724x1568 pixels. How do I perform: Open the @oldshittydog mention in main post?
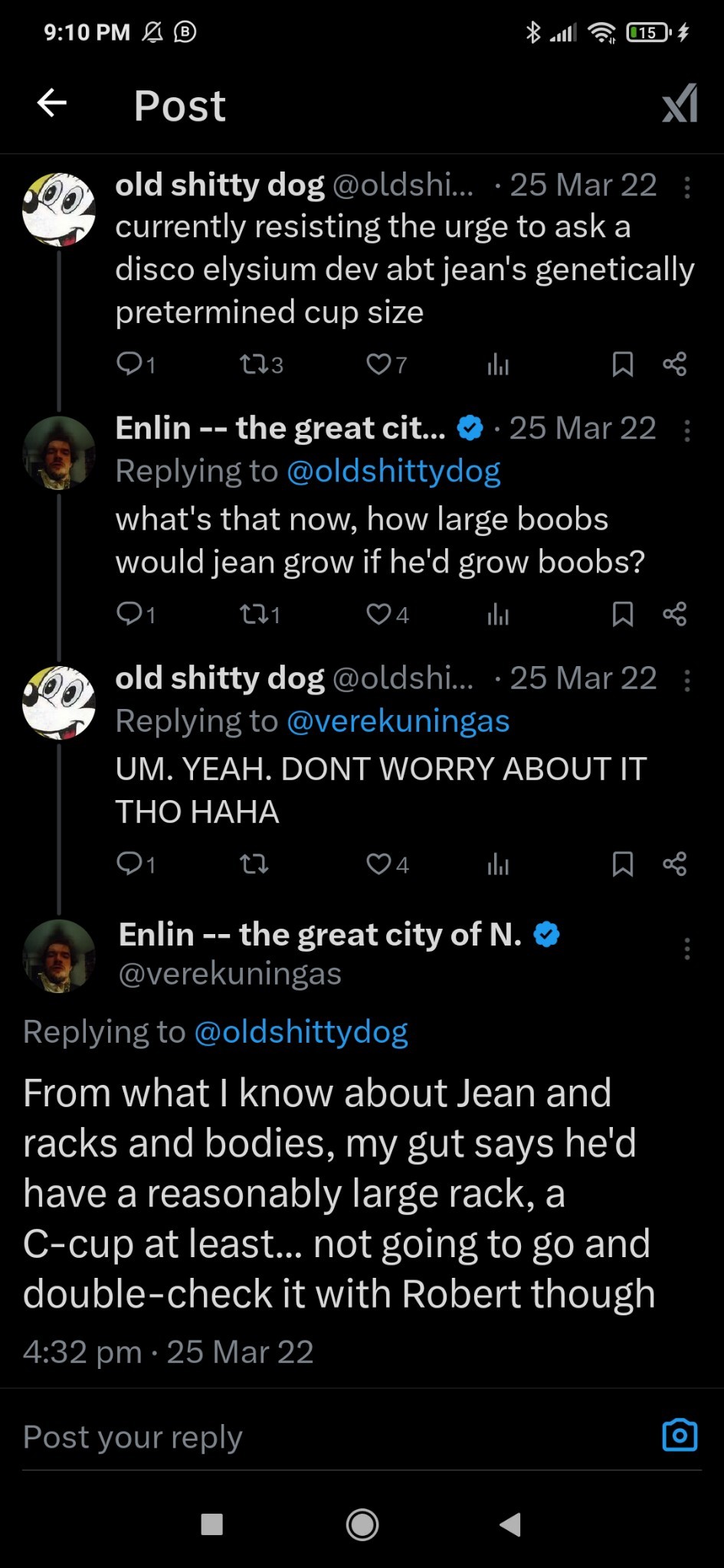[x=301, y=1031]
